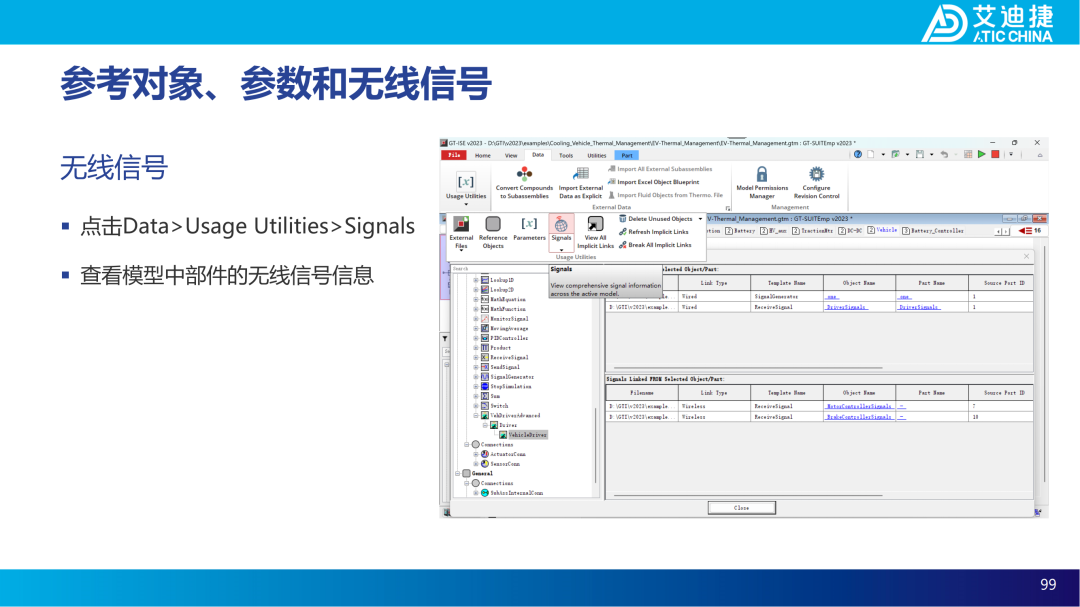Switch to the Home ribbon tab
This screenshot has width=1080, height=607.
pos(483,156)
